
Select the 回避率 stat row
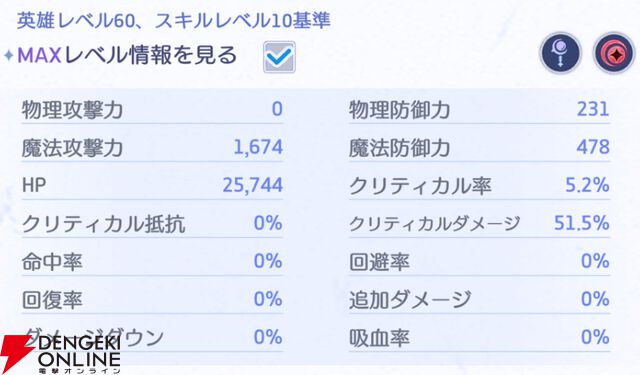tap(479, 262)
